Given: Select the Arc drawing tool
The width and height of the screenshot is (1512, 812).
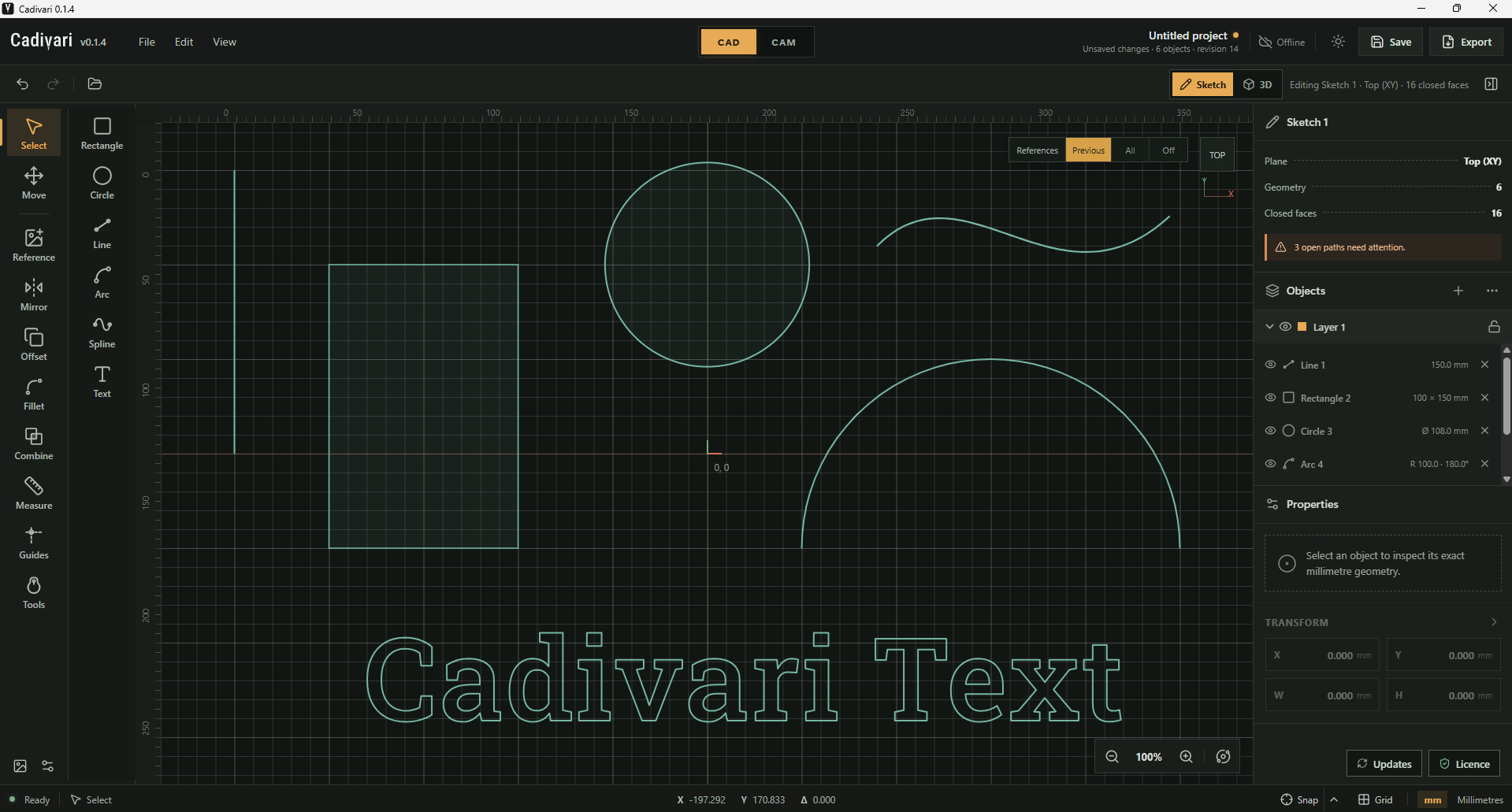Looking at the screenshot, I should (102, 282).
